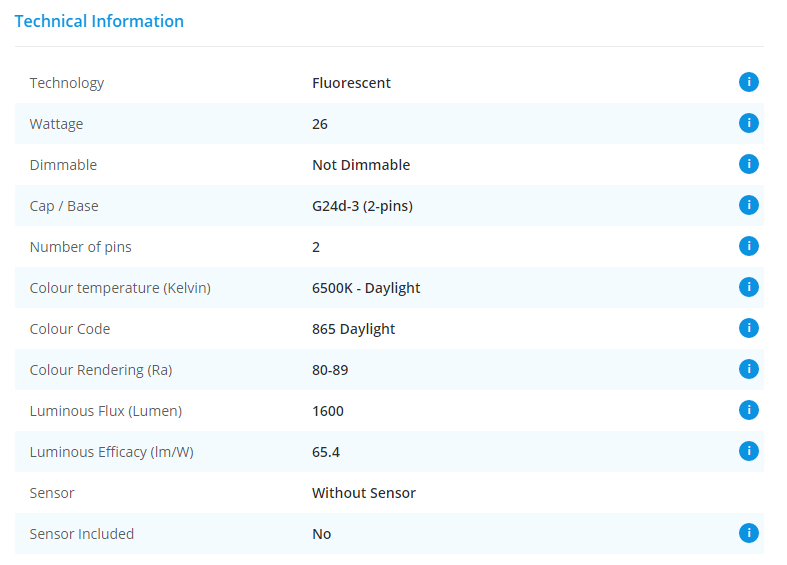The image size is (787, 565).
Task: Select the 865 Daylight colour code
Action: click(353, 329)
